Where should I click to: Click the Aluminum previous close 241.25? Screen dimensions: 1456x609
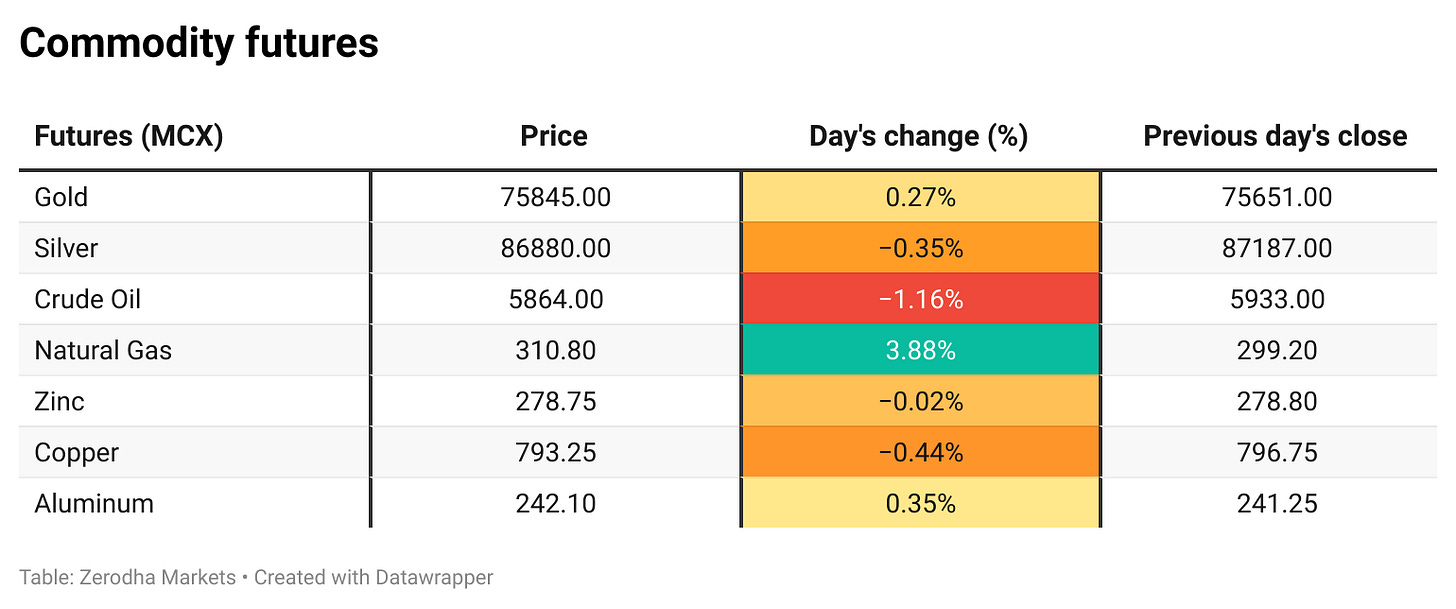[x=1275, y=503]
